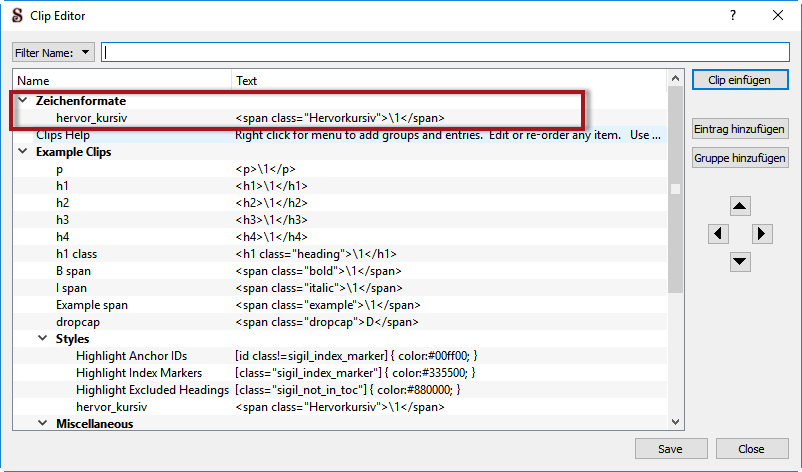Screen dimensions: 802x472
Task: Collapse the Miscellaneous group
Action: tap(43, 423)
